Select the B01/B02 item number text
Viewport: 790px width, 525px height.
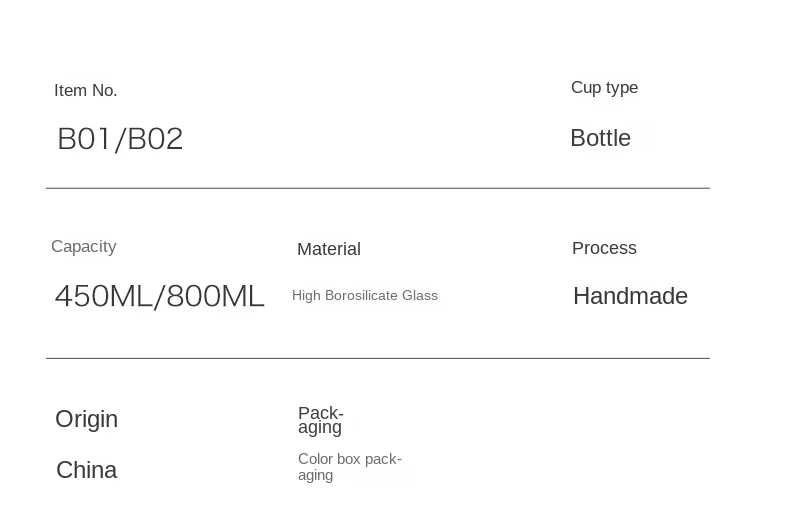pos(120,139)
